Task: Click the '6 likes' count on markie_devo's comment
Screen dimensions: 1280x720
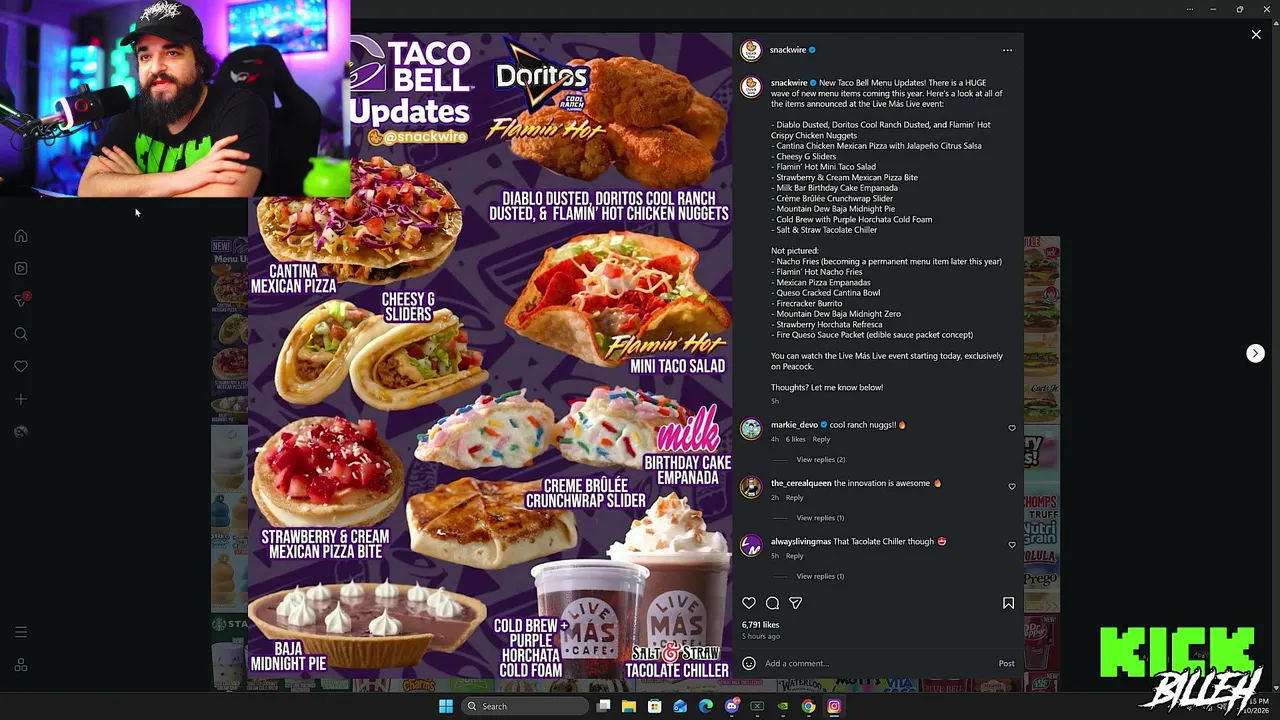Action: 795,439
